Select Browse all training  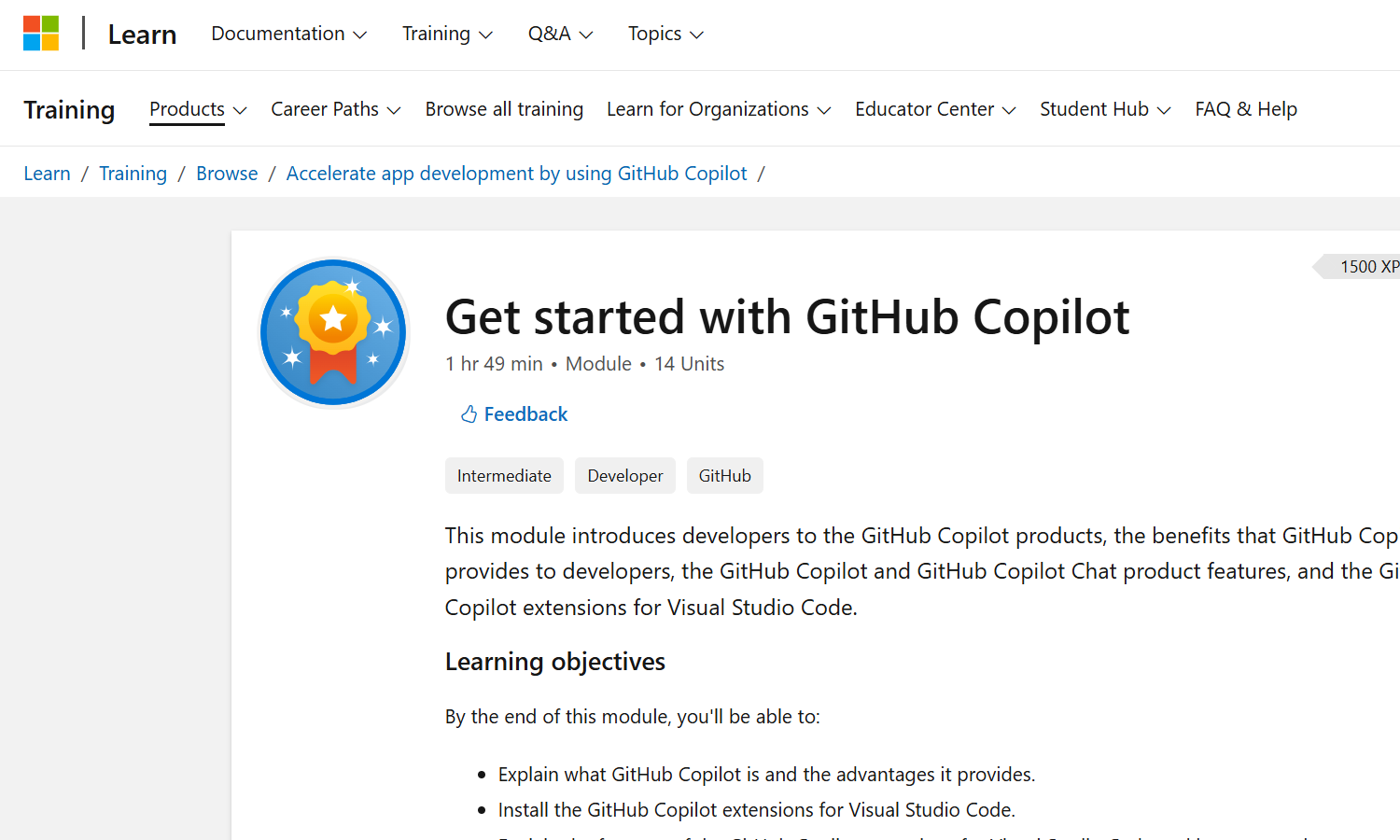(x=504, y=109)
